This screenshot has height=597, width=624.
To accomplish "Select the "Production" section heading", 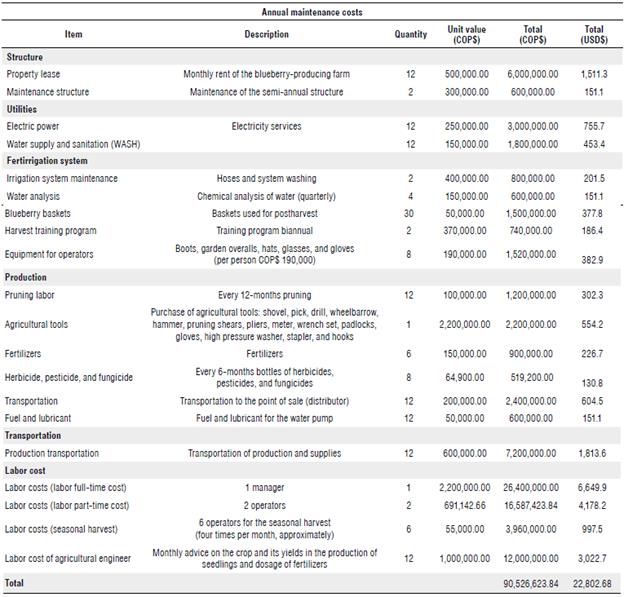I will click(x=27, y=277).
